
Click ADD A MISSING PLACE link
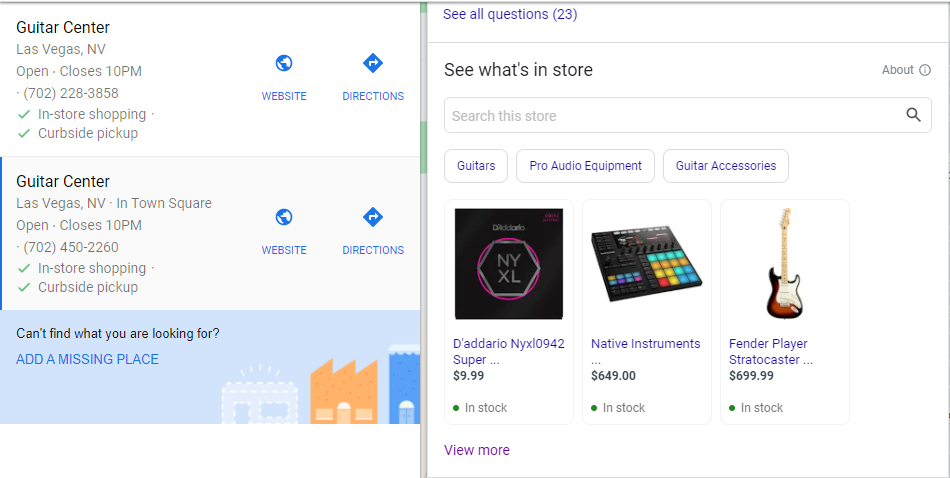coord(87,359)
